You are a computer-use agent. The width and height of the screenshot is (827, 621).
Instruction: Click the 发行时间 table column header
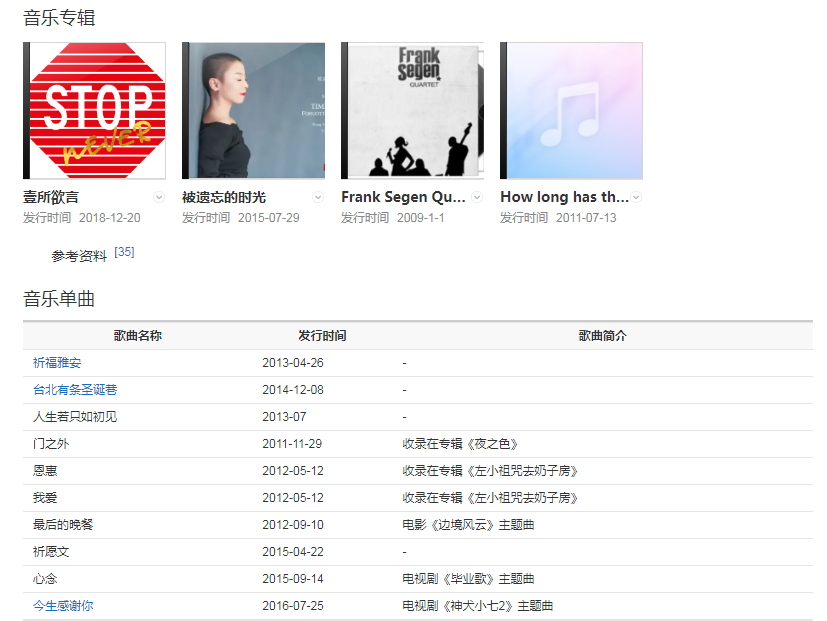point(322,336)
